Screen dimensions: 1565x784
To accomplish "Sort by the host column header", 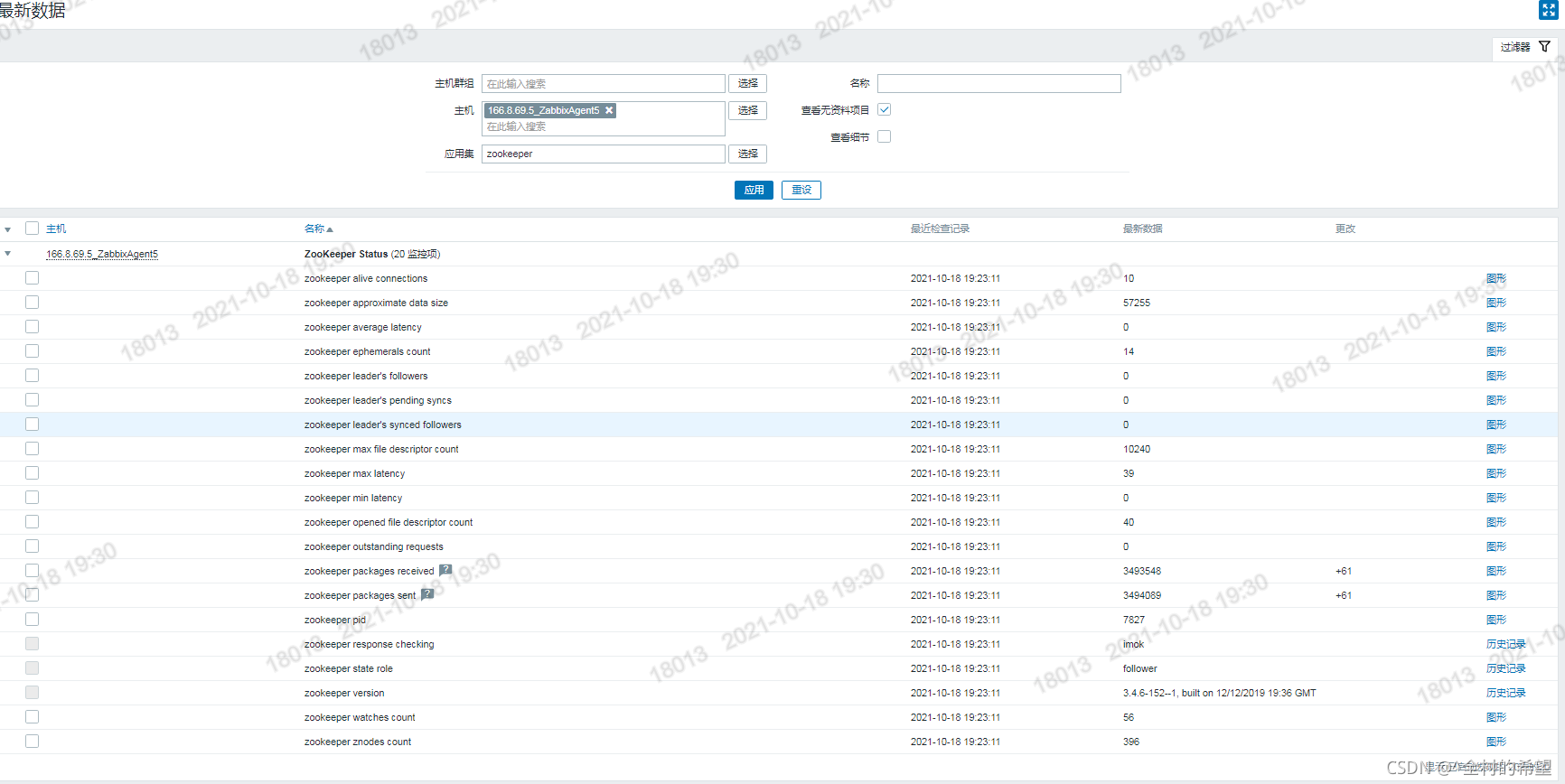I will (x=56, y=229).
